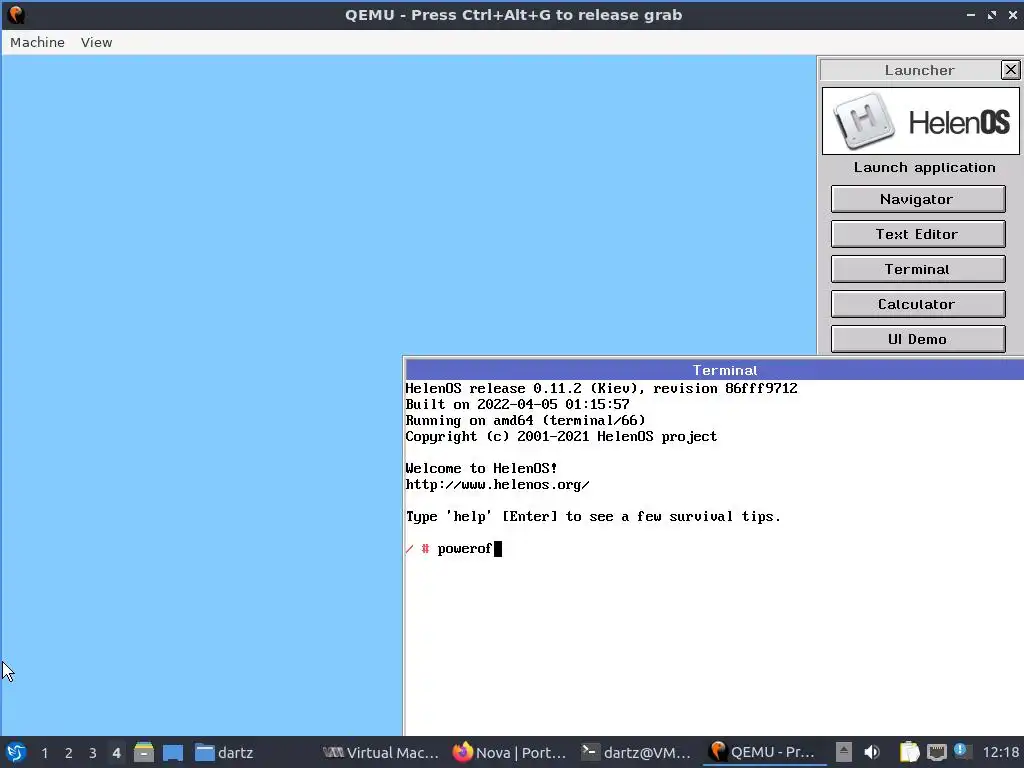Open the clipboard manager tray icon
The width and height of the screenshot is (1024, 768).
point(909,752)
